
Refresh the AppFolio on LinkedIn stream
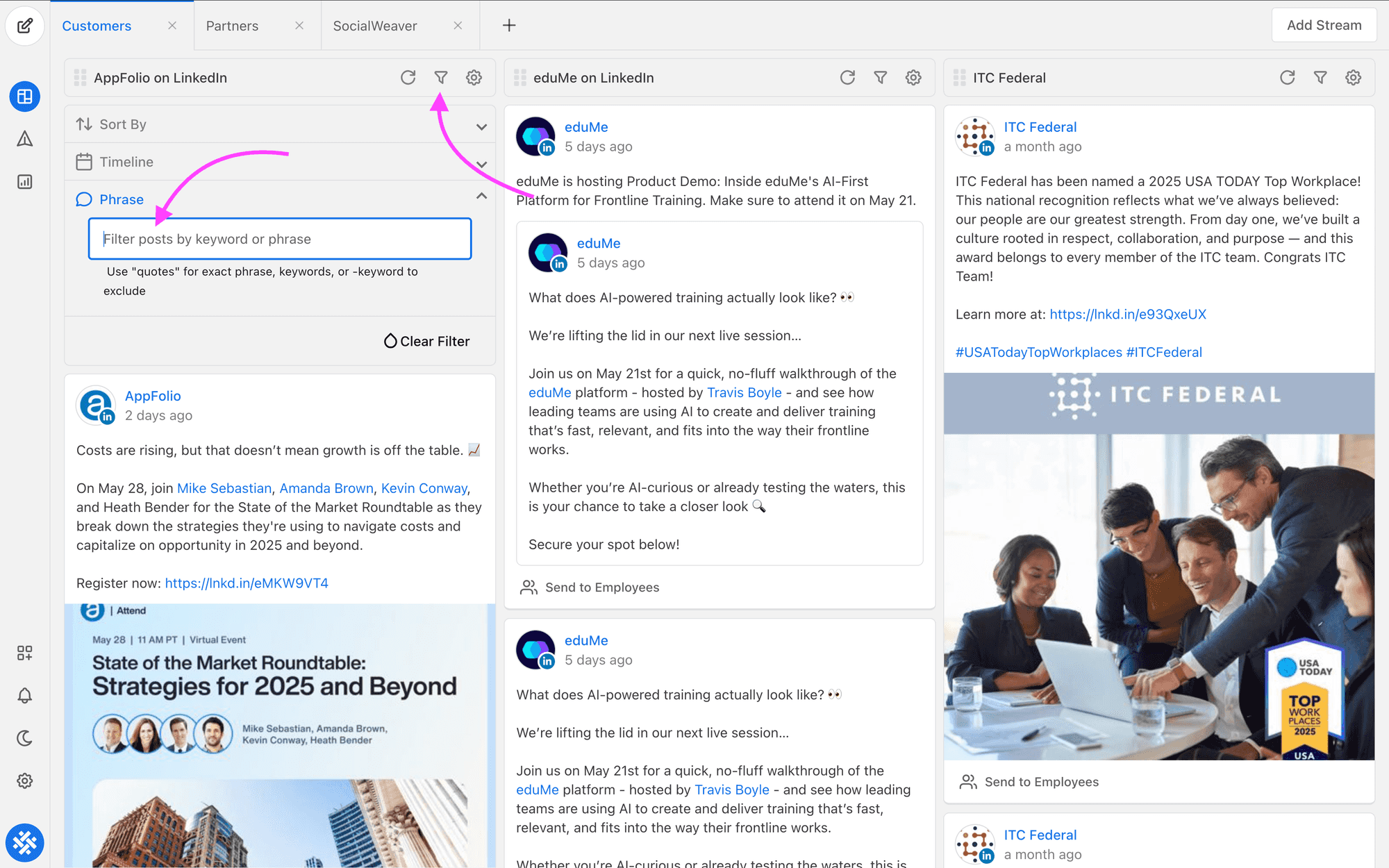point(408,78)
